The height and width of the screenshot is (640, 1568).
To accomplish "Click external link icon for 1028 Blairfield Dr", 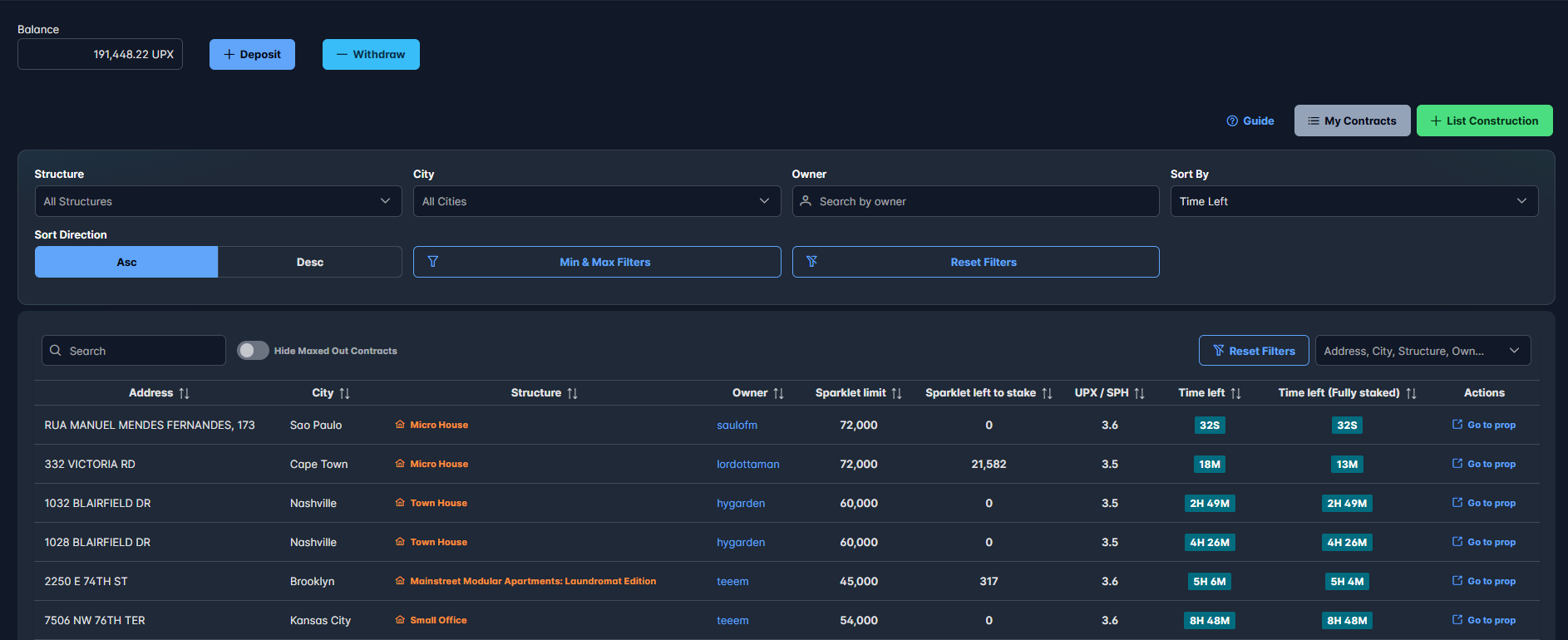I will [x=1457, y=541].
